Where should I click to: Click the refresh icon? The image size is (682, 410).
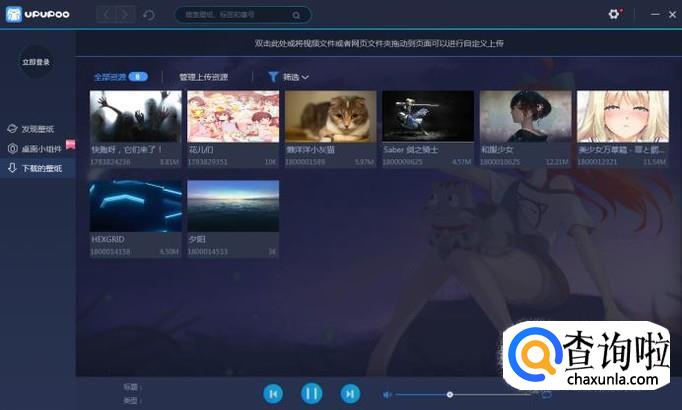coord(149,15)
